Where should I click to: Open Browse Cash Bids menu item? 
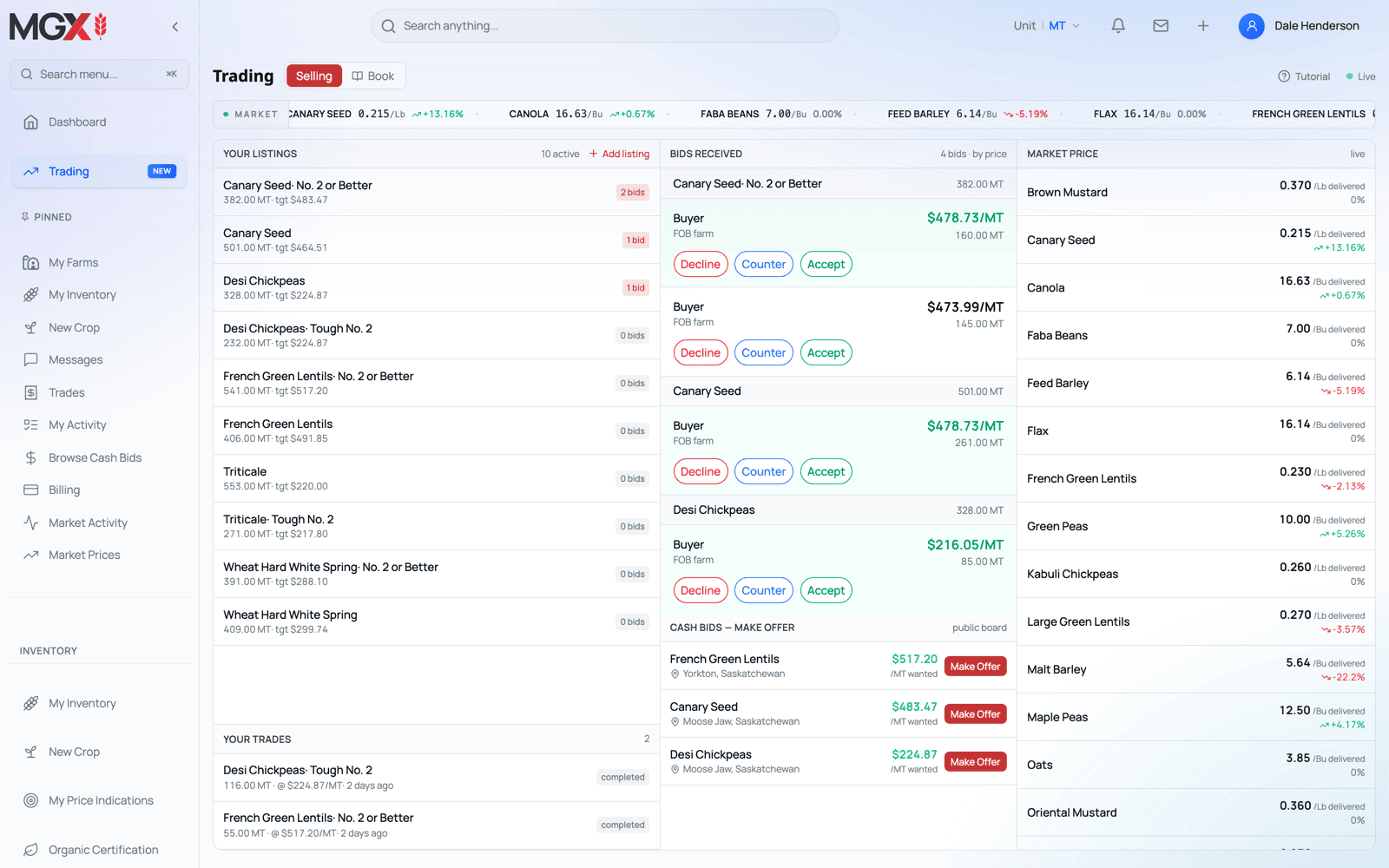click(95, 458)
